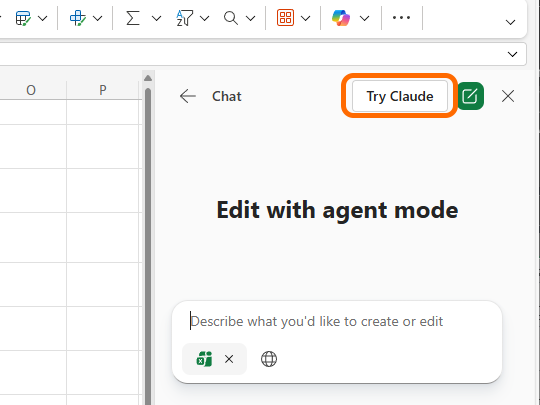
Task: Open the AutoSum dropdown arrow
Action: click(156, 18)
